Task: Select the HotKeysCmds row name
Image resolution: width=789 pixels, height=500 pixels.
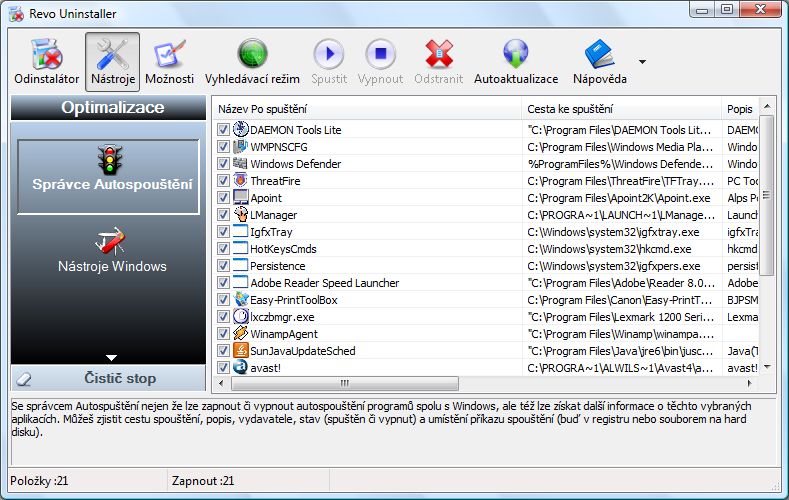Action: (283, 249)
